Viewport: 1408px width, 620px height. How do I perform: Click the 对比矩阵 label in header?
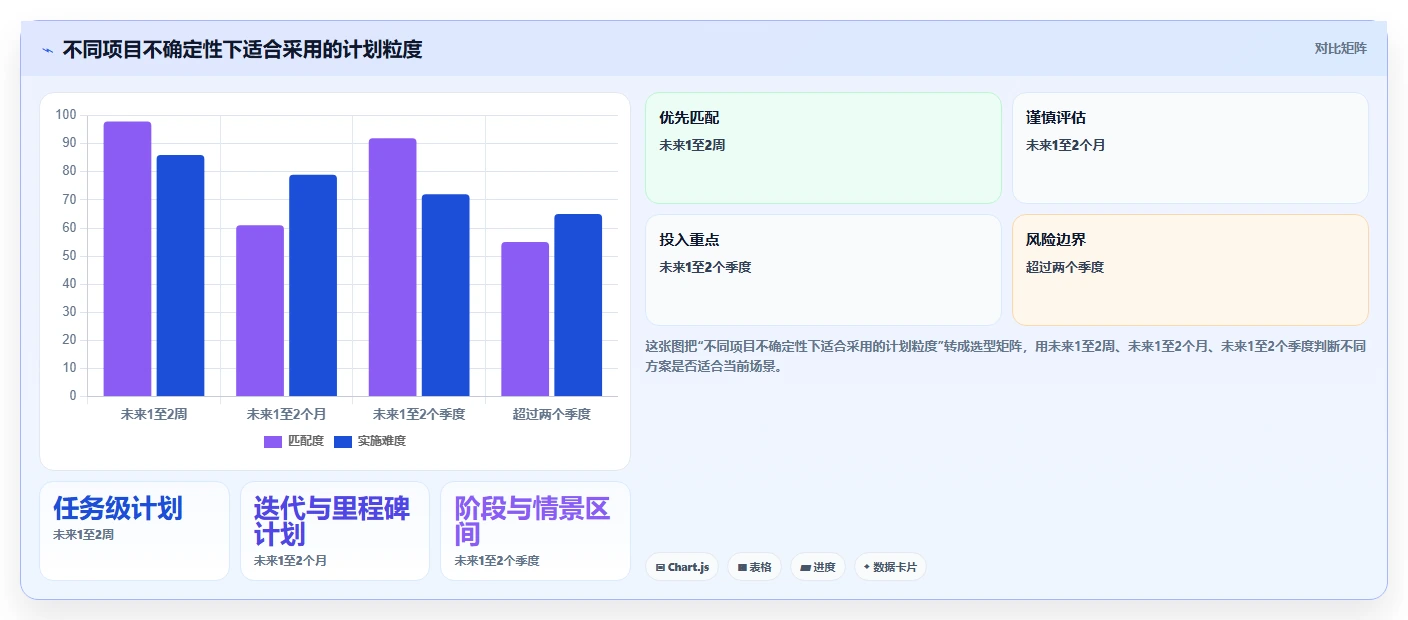point(1340,48)
